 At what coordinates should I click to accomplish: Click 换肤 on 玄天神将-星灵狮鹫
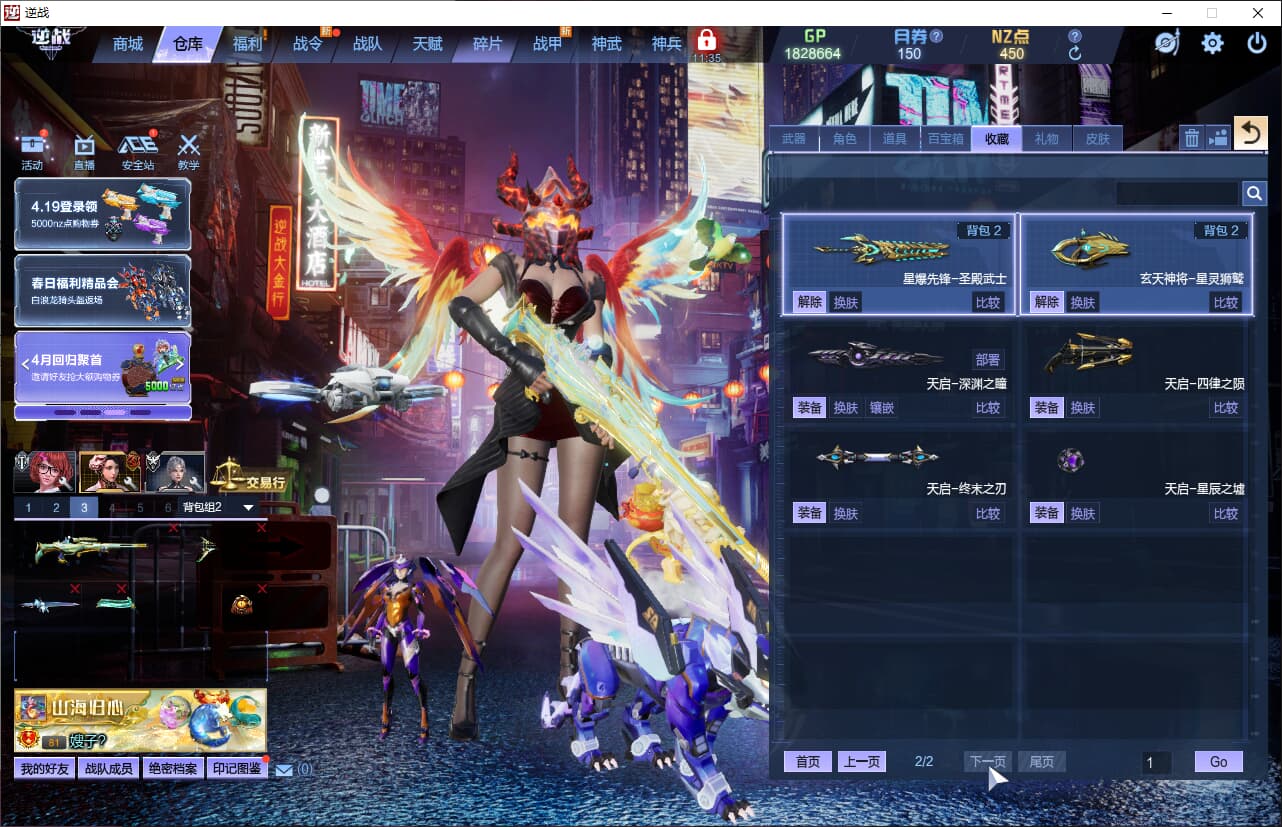pos(1083,302)
